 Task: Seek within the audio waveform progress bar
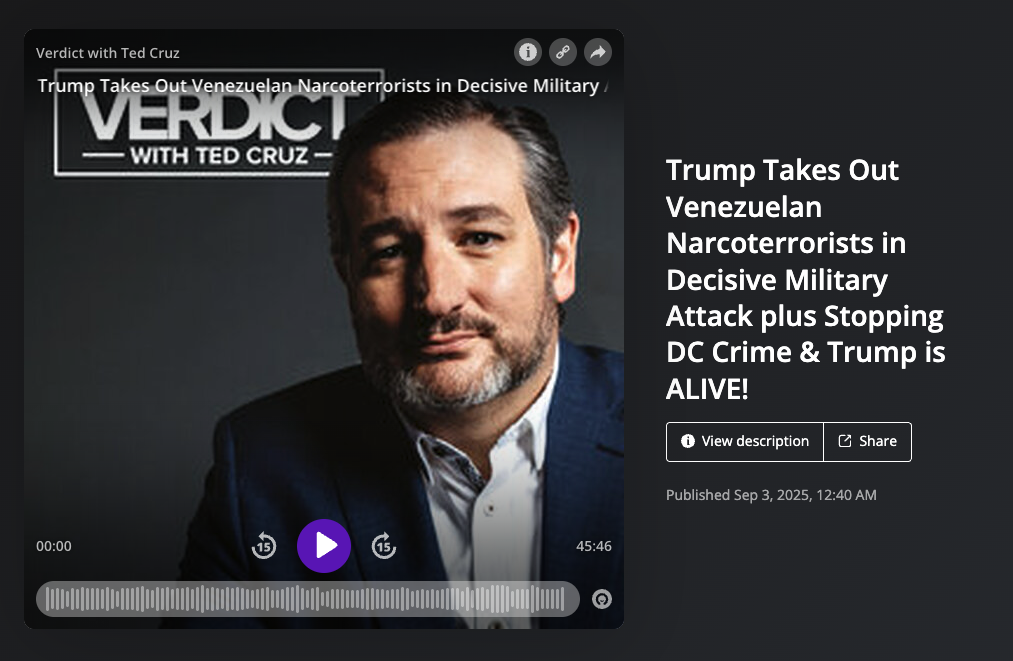308,599
